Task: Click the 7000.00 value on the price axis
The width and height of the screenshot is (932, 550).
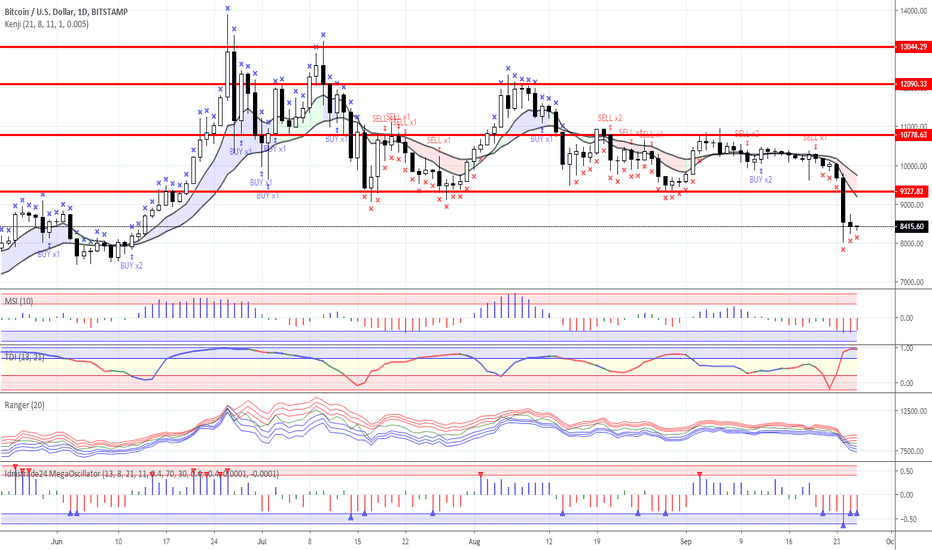Action: (x=912, y=282)
